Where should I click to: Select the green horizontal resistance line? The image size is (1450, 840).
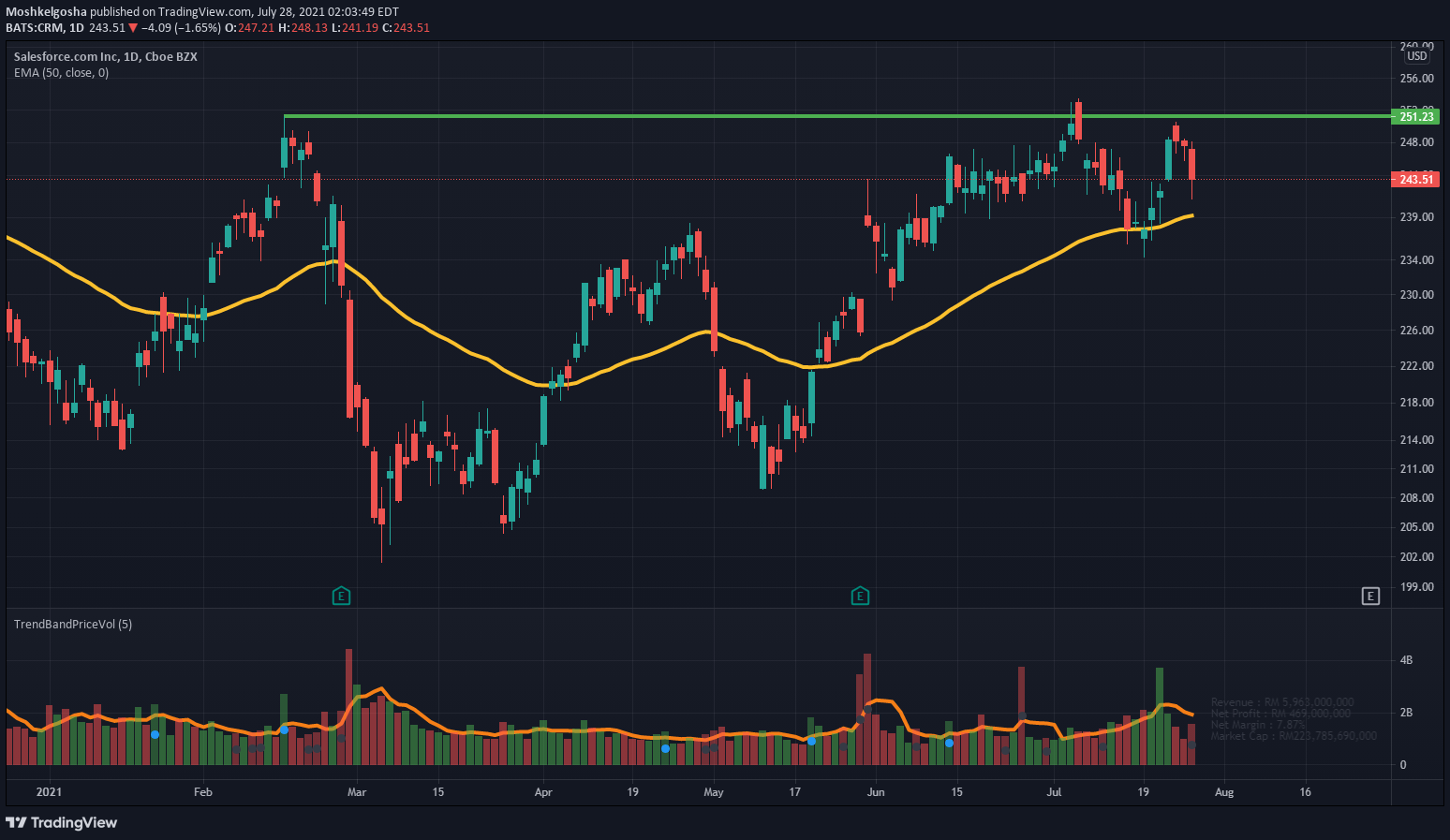click(x=836, y=116)
